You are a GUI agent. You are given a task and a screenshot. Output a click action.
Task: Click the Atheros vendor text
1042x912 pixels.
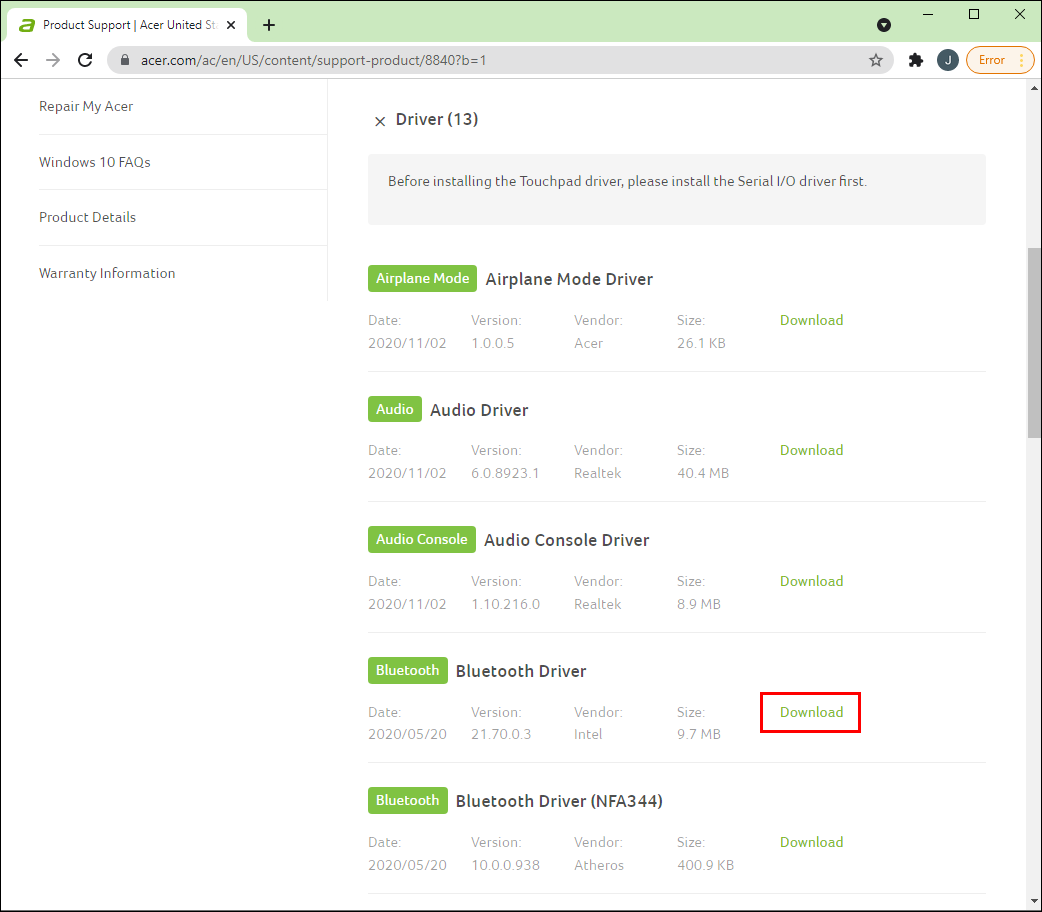tap(599, 865)
